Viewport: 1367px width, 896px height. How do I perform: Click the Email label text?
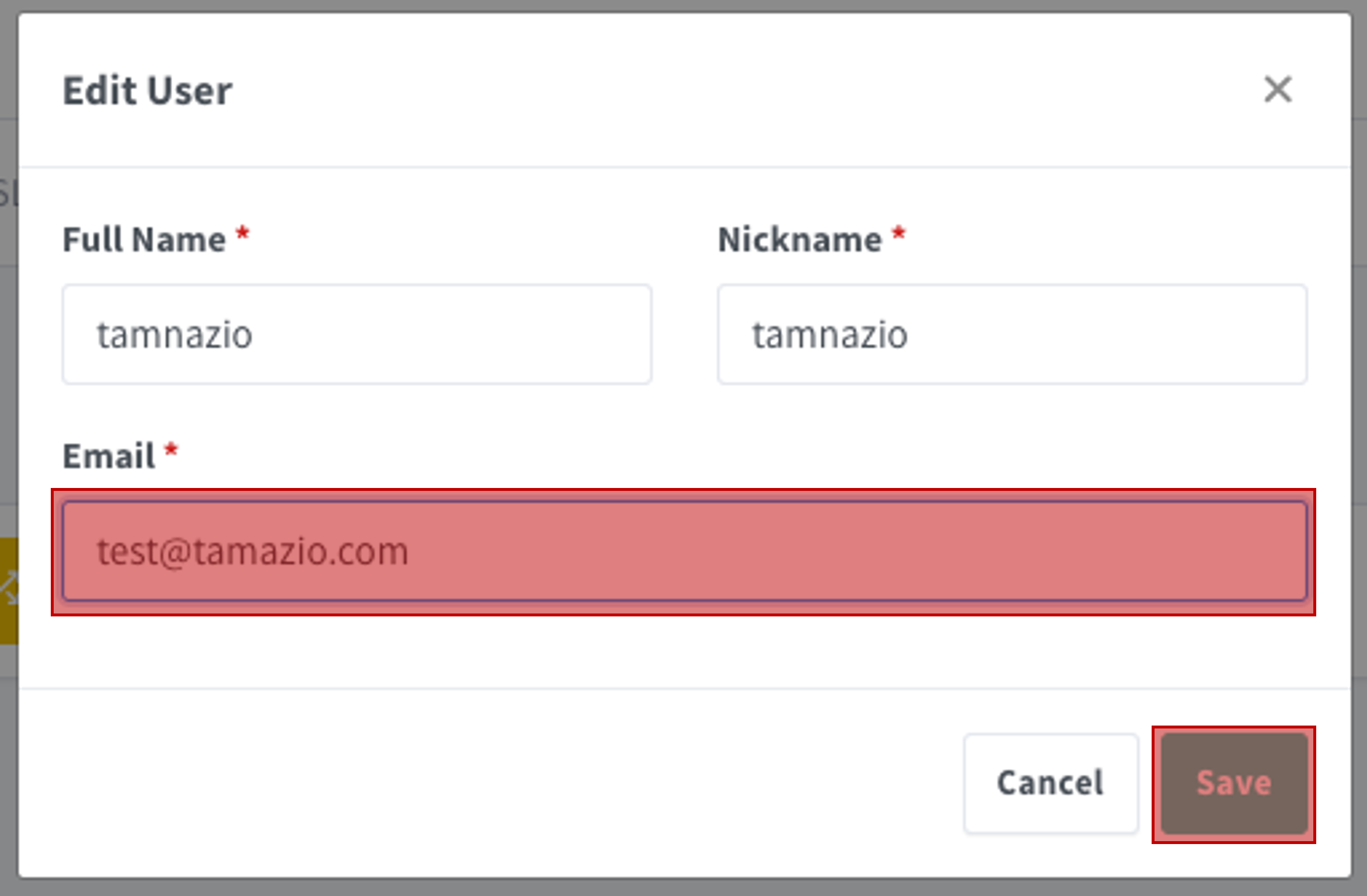tap(109, 456)
